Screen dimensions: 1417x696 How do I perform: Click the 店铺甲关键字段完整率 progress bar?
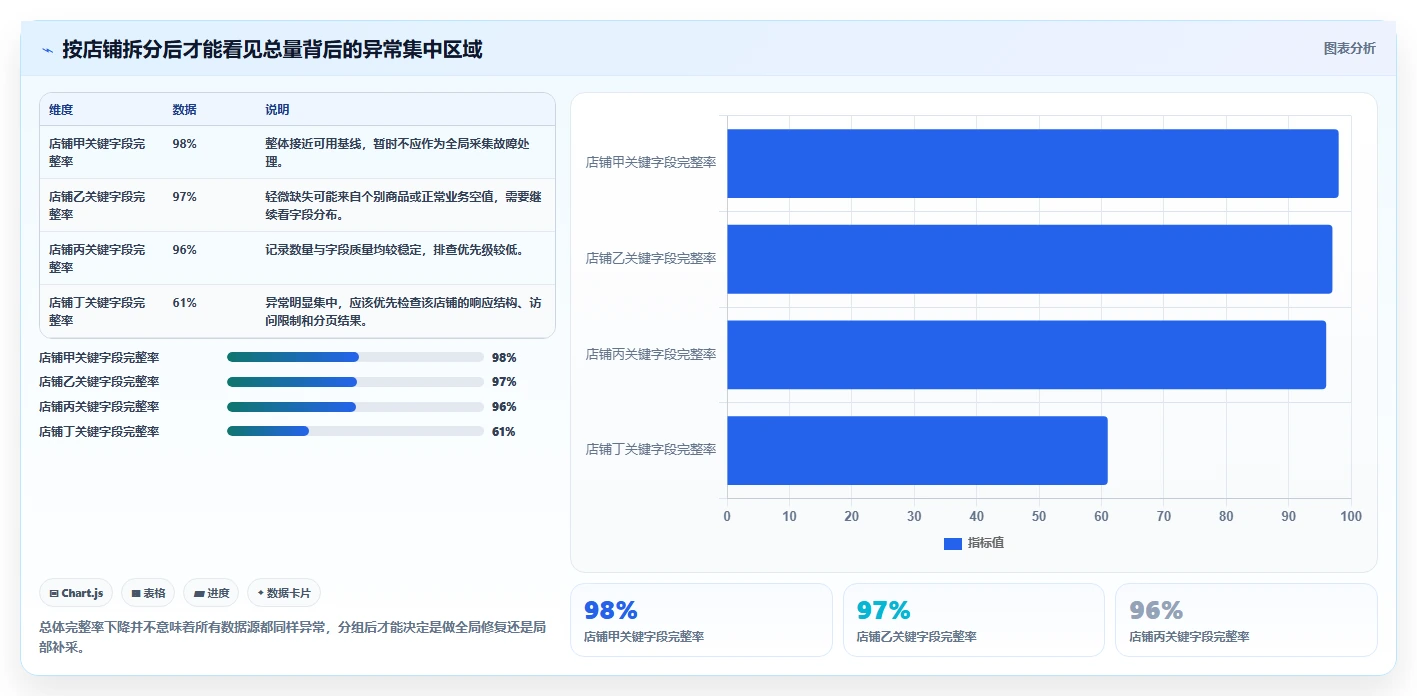tap(355, 357)
